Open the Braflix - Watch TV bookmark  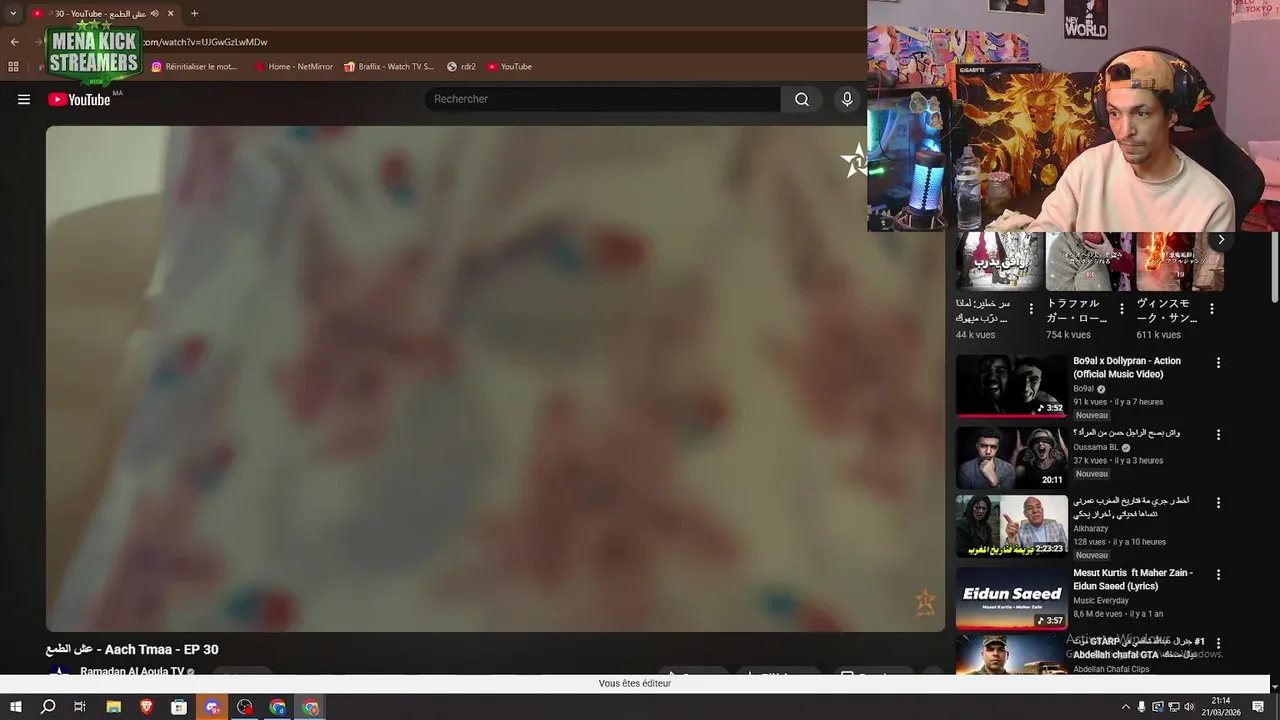click(x=389, y=67)
